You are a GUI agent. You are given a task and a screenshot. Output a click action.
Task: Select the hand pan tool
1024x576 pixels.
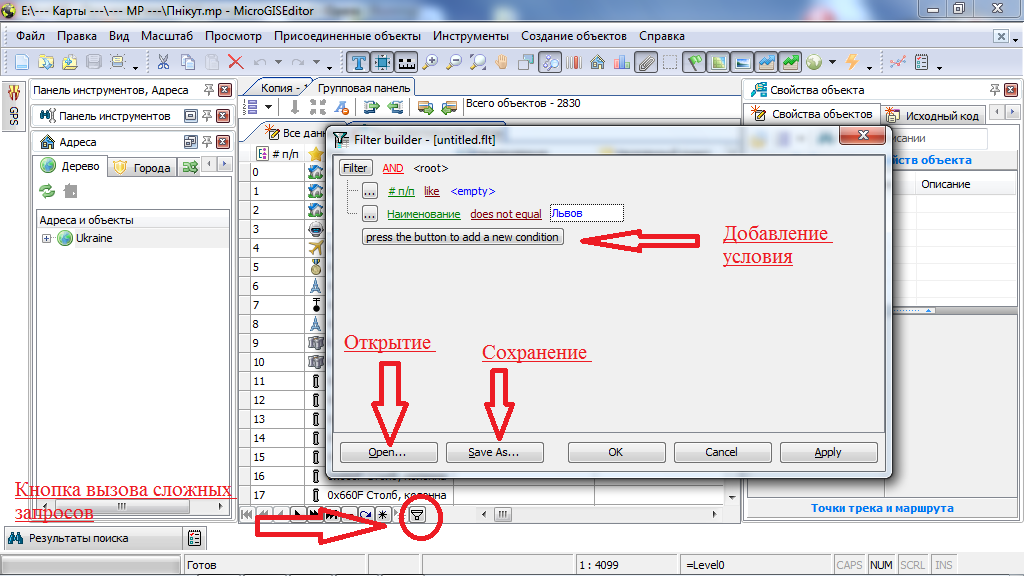pyautogui.click(x=501, y=62)
